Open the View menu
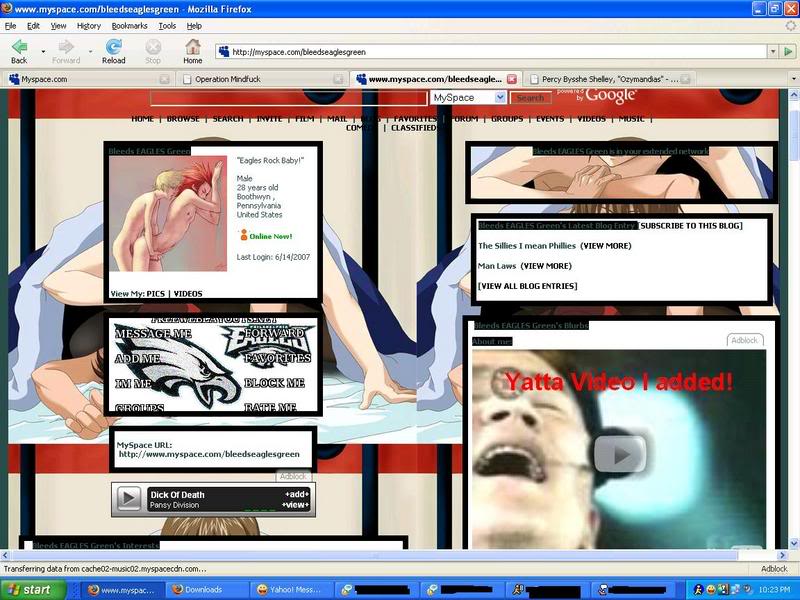 [58, 26]
